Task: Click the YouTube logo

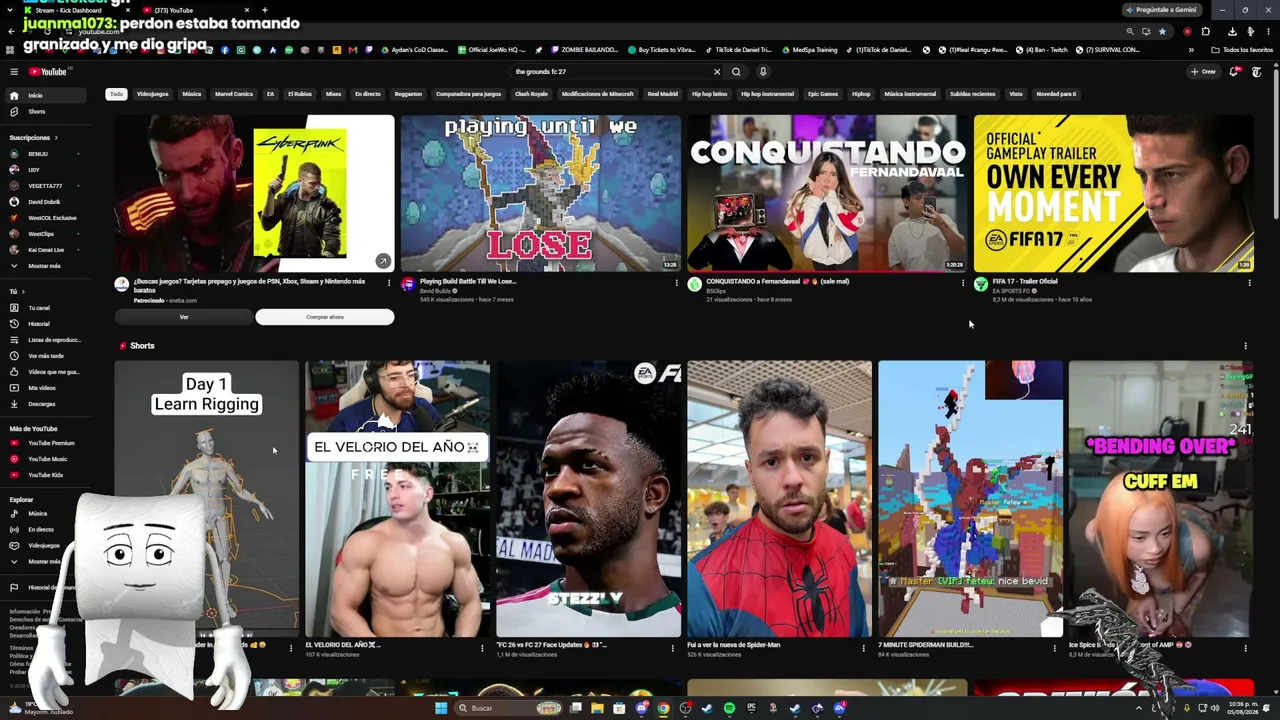Action: pyautogui.click(x=47, y=72)
